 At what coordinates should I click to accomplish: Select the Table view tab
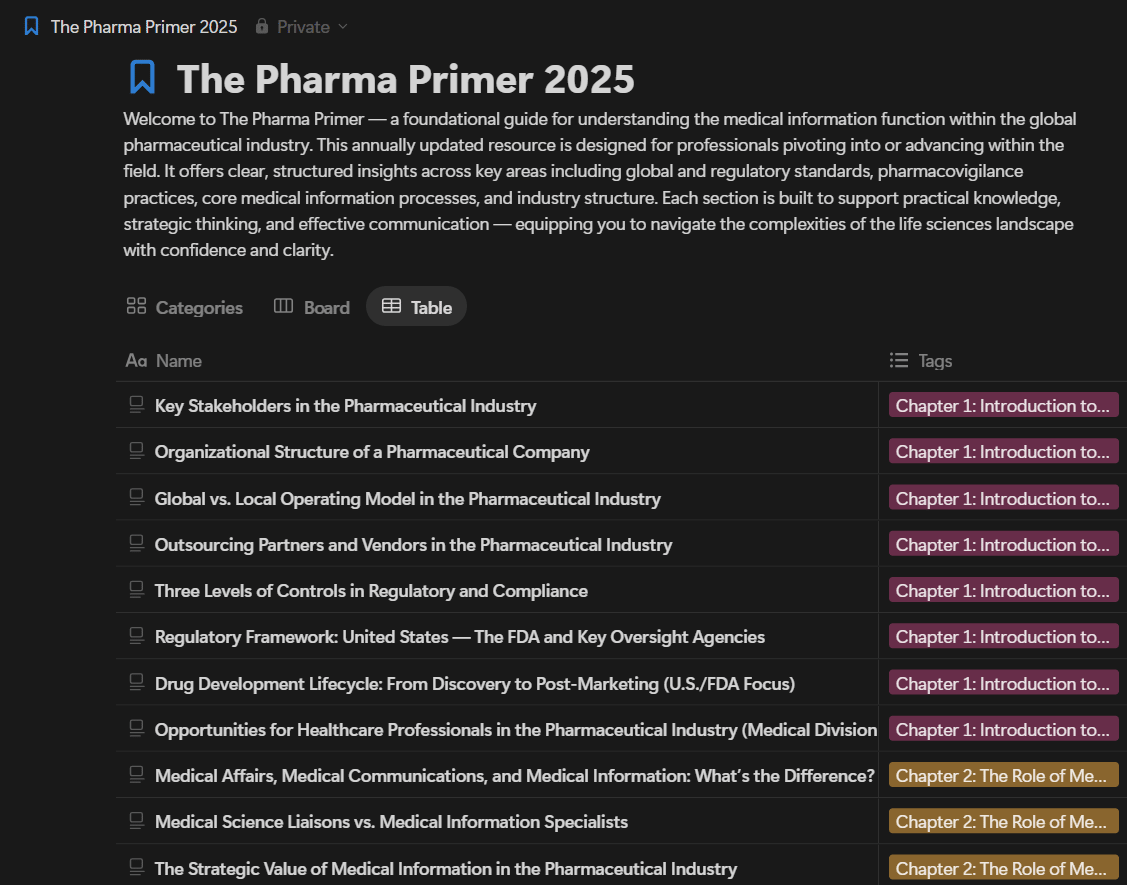pyautogui.click(x=417, y=308)
